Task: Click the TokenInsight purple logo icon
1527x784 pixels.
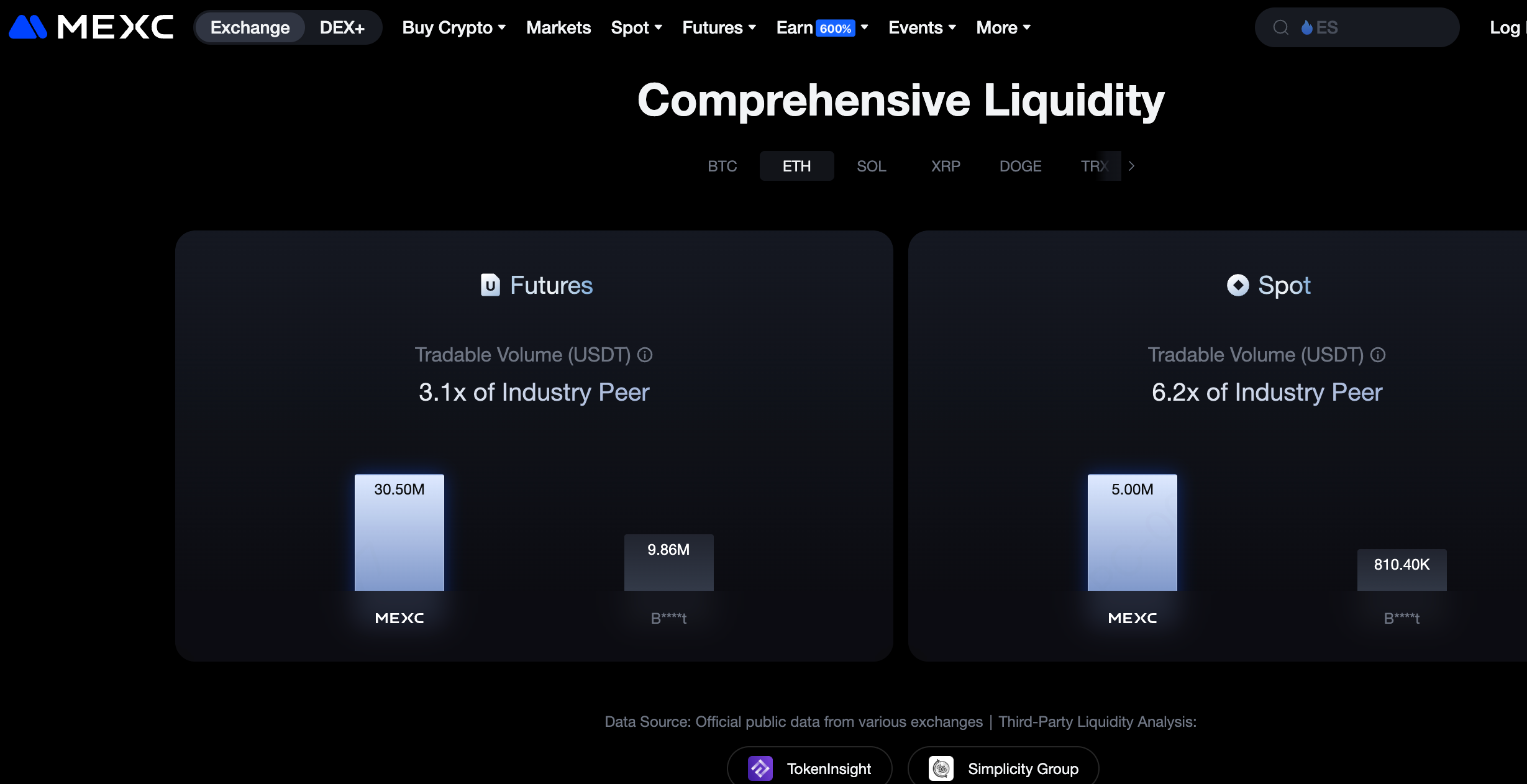Action: point(760,768)
